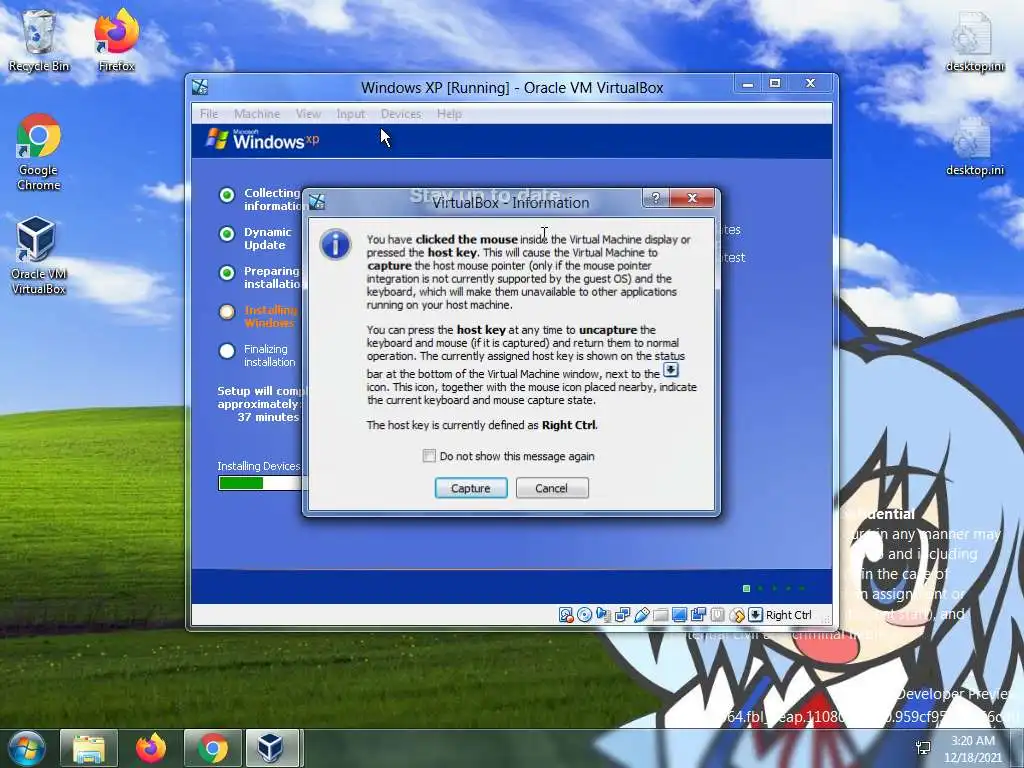Click the Installing Devices progress bar
The image size is (1024, 768).
(260, 483)
